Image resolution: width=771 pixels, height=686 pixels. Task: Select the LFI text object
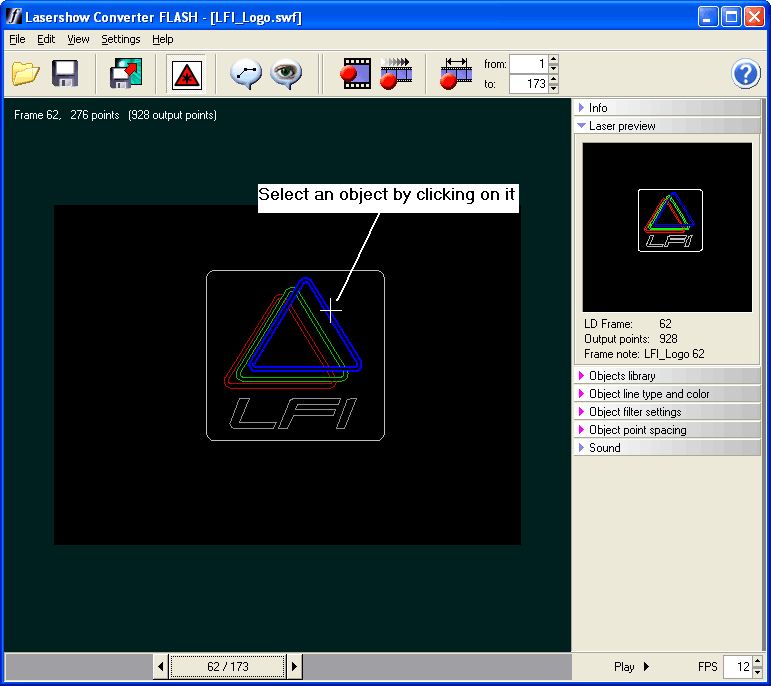tap(294, 414)
